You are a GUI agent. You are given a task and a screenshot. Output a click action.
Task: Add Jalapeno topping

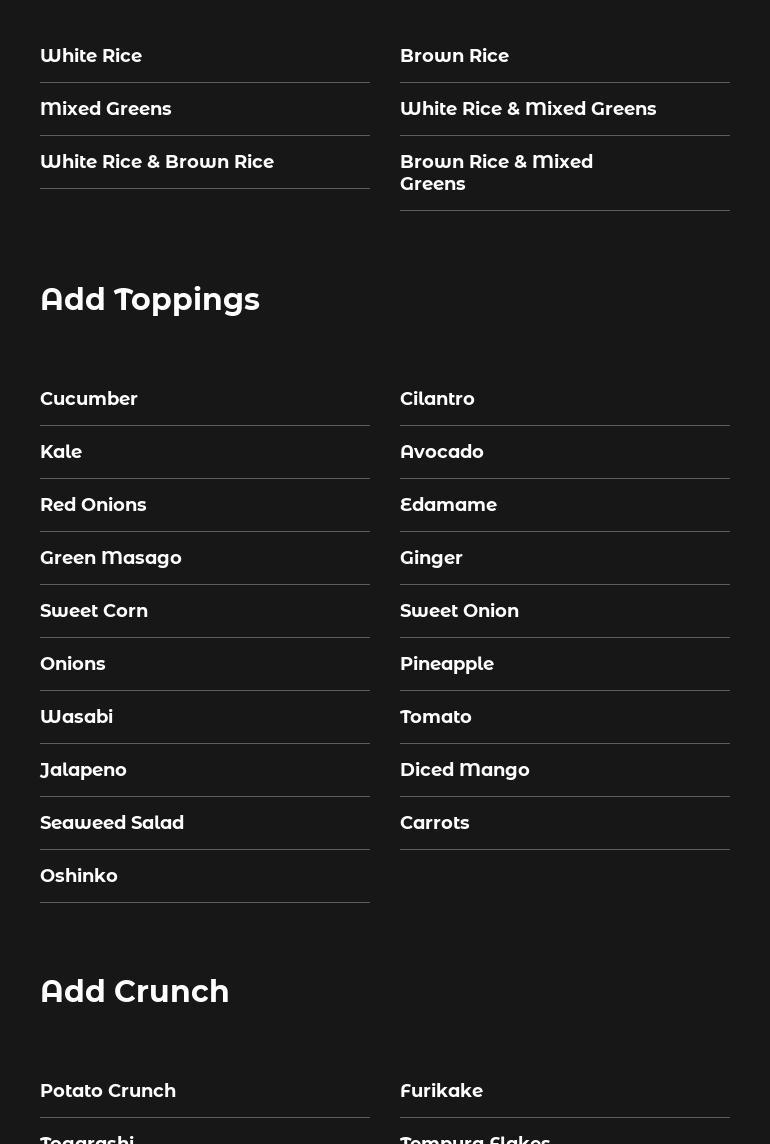click(83, 770)
